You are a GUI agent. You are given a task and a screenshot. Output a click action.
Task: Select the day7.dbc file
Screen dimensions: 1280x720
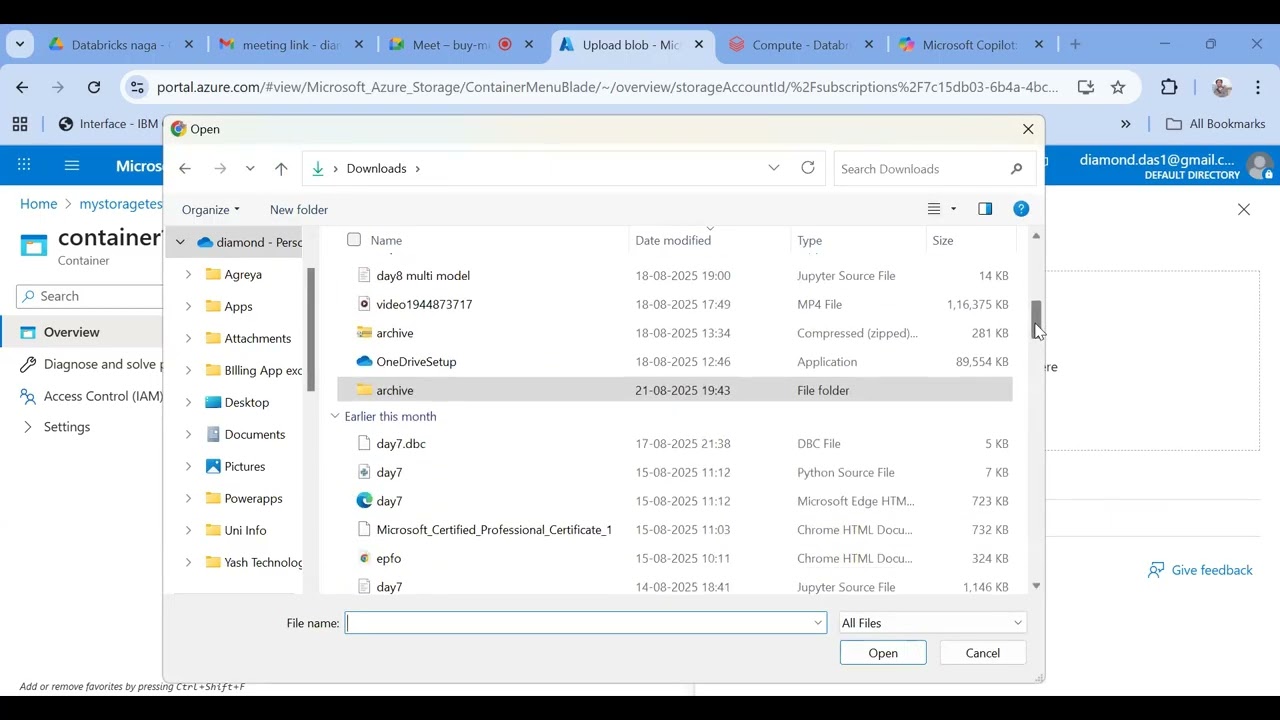675,443
